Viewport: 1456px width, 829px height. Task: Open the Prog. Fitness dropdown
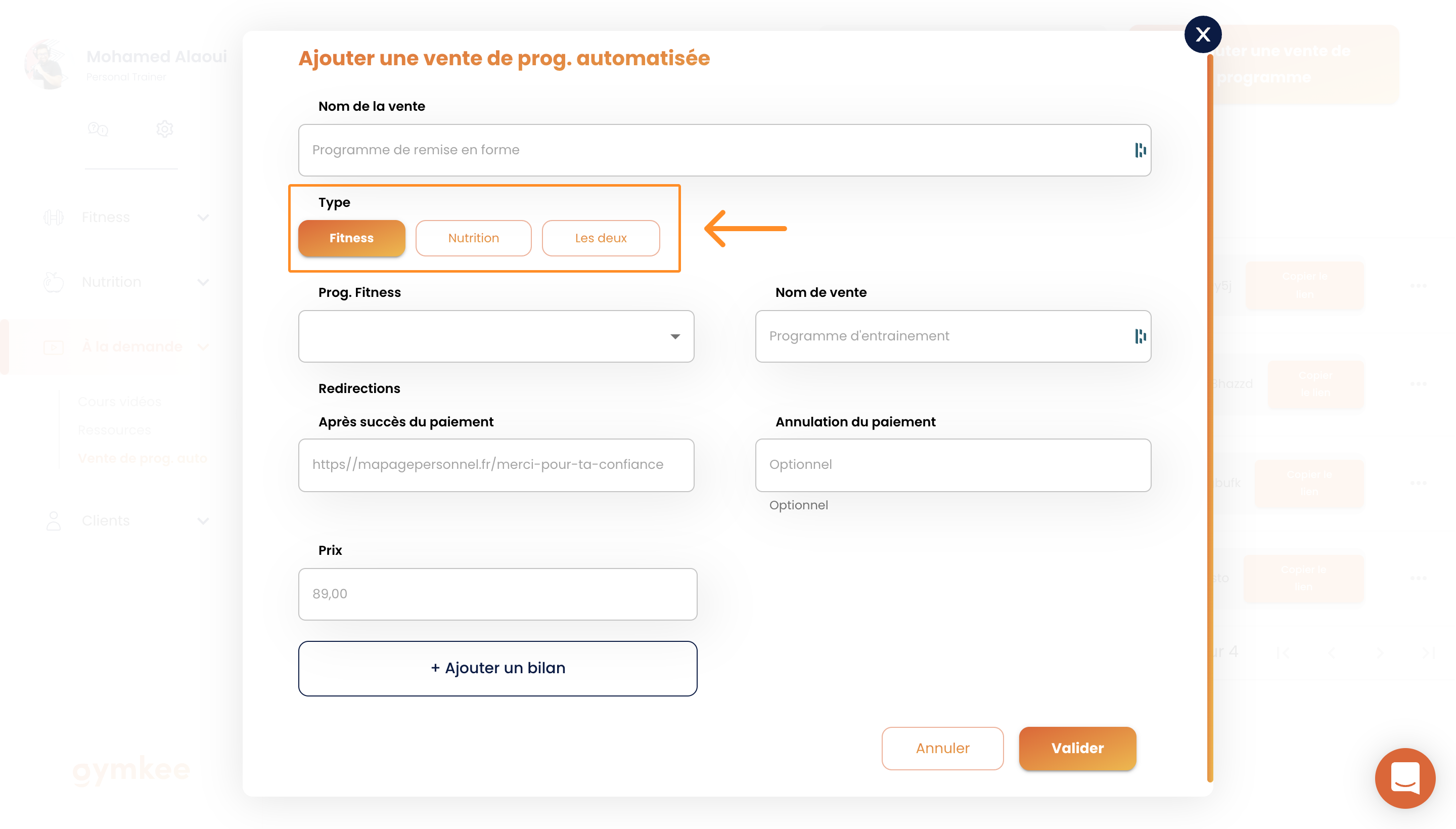click(x=495, y=336)
